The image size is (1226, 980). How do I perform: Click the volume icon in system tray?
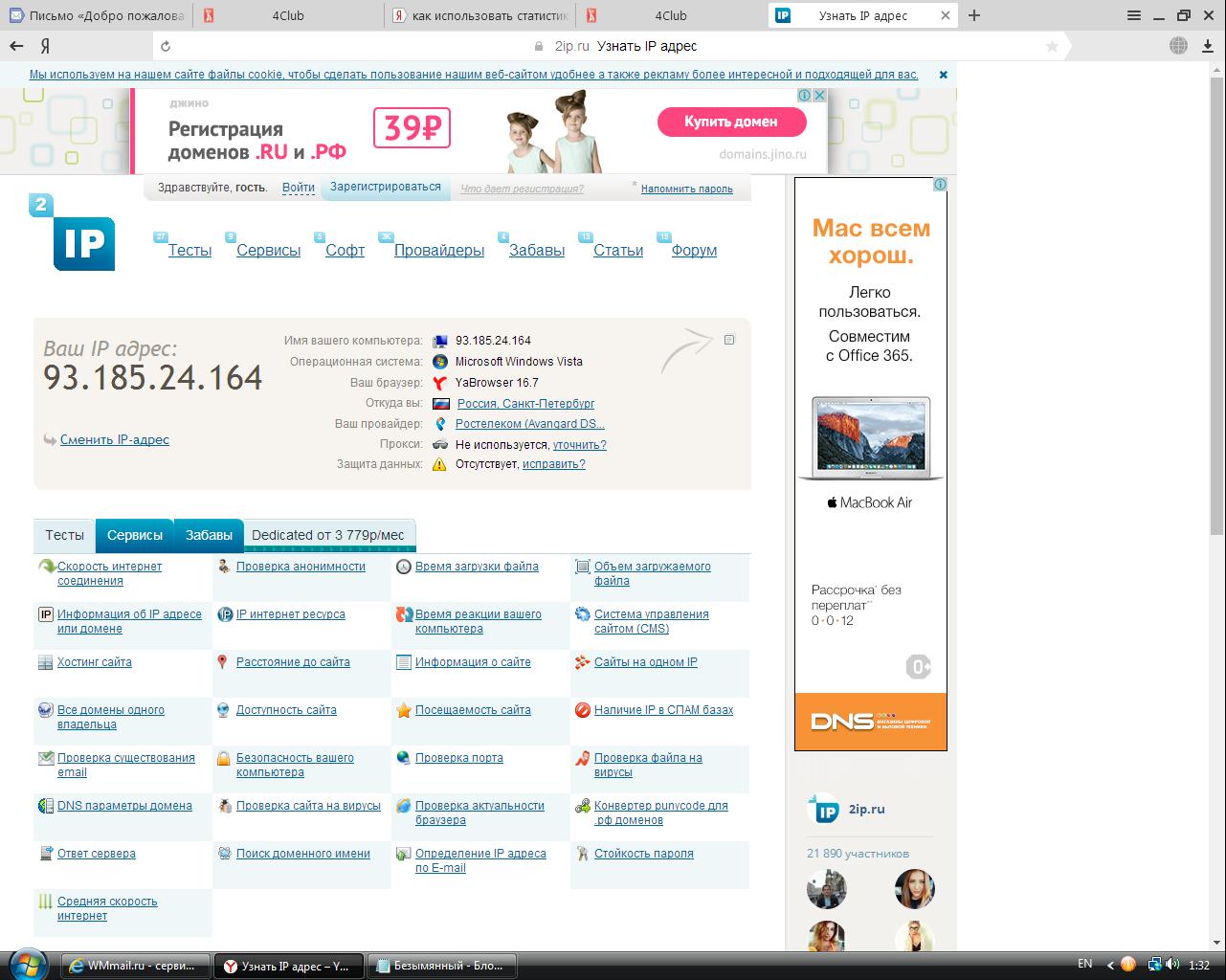click(x=1173, y=965)
